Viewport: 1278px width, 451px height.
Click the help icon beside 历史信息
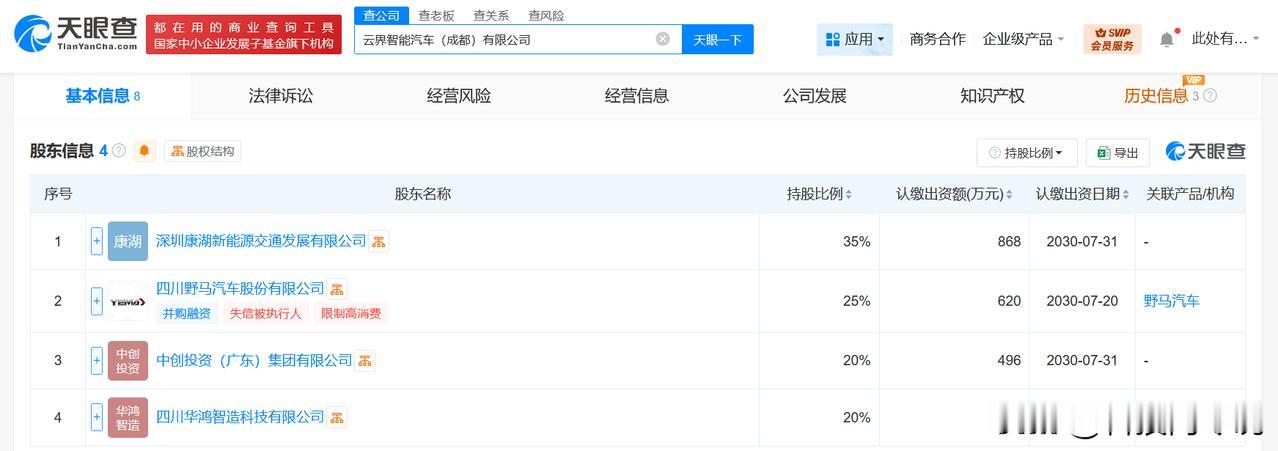coord(1210,96)
